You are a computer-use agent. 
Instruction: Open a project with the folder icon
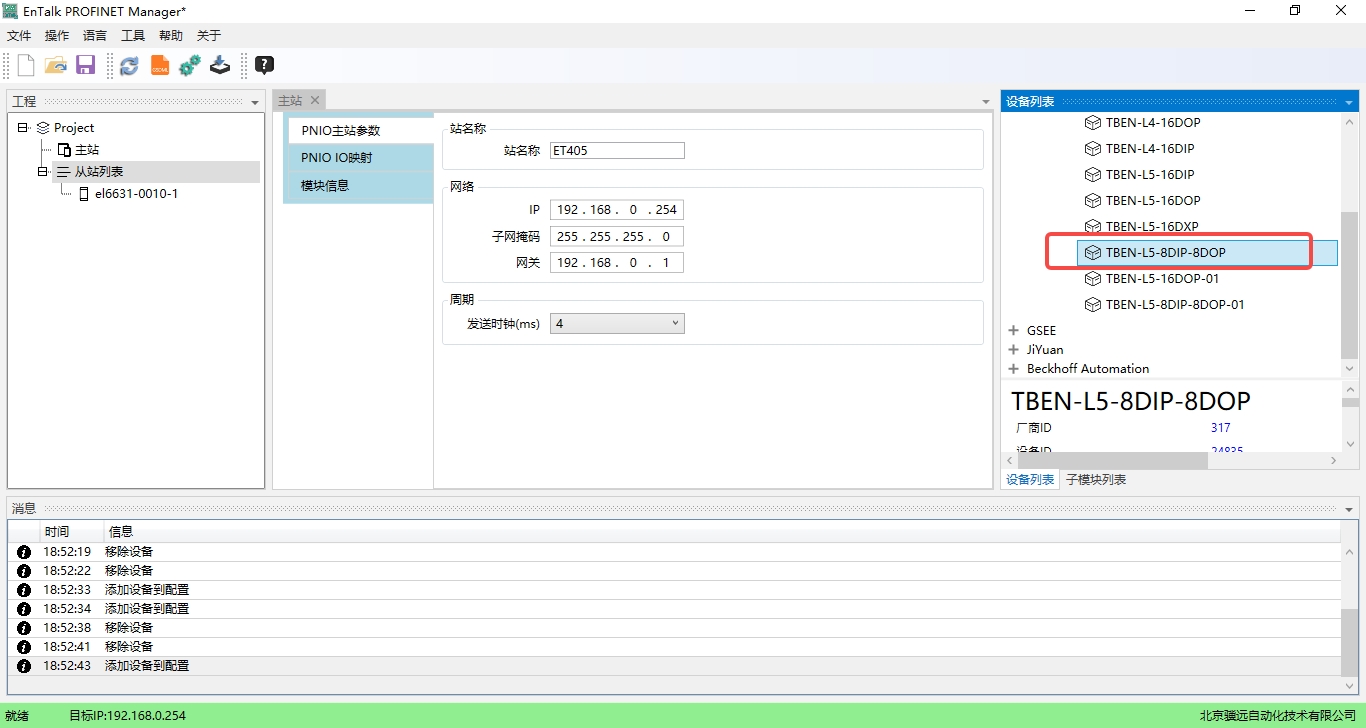pyautogui.click(x=56, y=66)
